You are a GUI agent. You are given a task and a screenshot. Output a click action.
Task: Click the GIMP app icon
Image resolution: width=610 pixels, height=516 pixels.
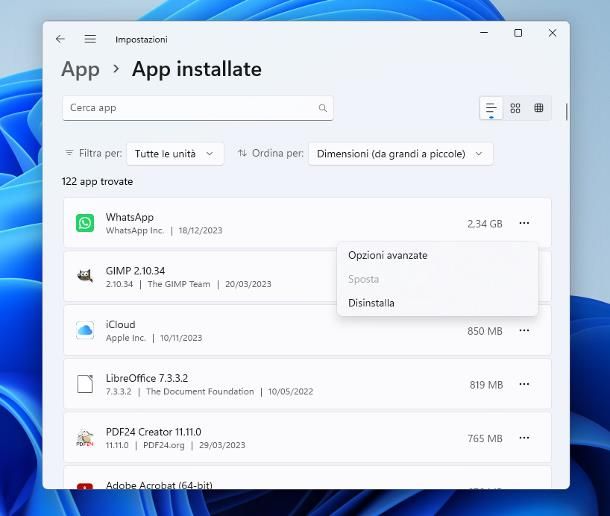coord(85,276)
